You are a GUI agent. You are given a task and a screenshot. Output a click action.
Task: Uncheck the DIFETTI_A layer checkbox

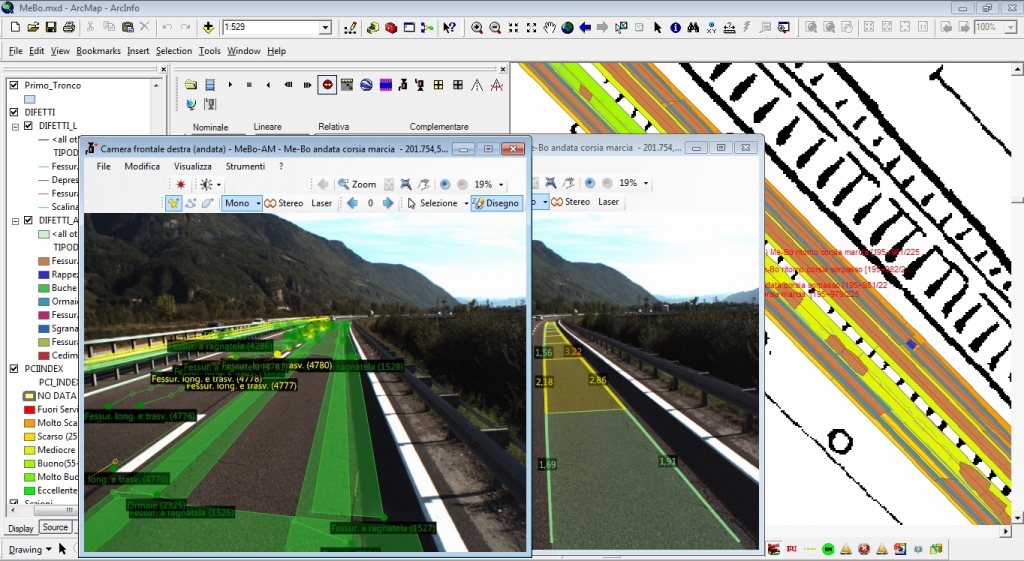coord(28,220)
